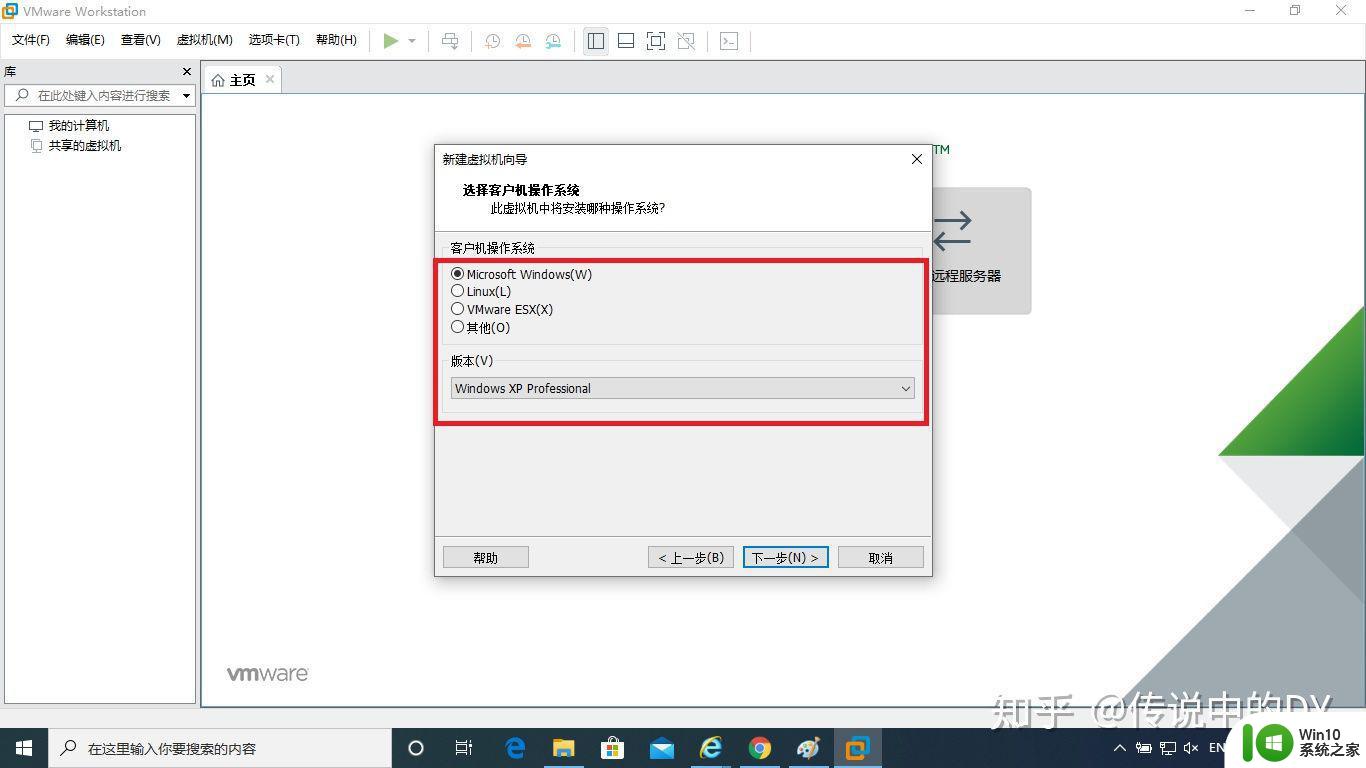This screenshot has height=768, width=1366.
Task: Click the taskbar search box
Action: tap(220, 748)
